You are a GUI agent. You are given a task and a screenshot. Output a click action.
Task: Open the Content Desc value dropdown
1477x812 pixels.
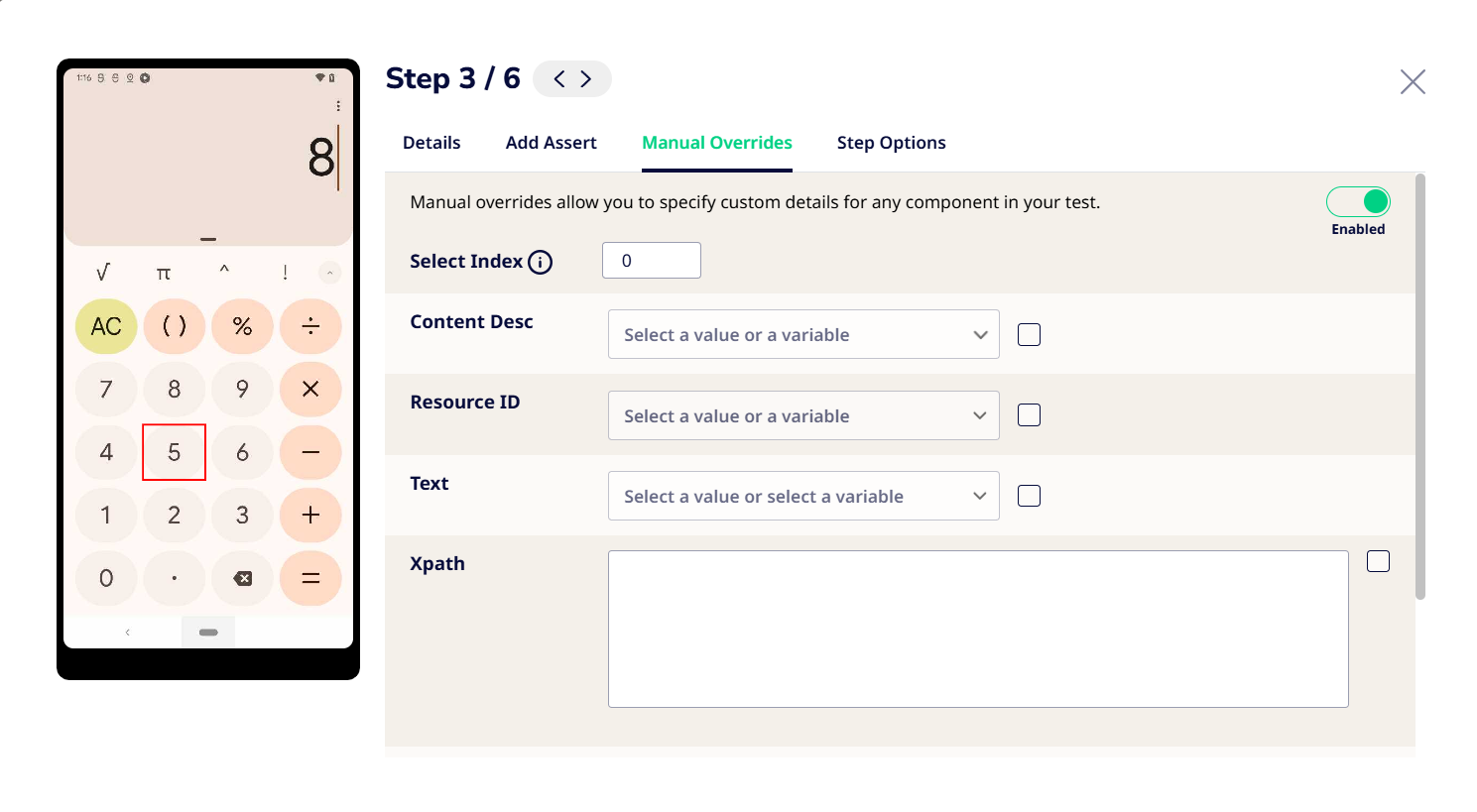tap(803, 335)
